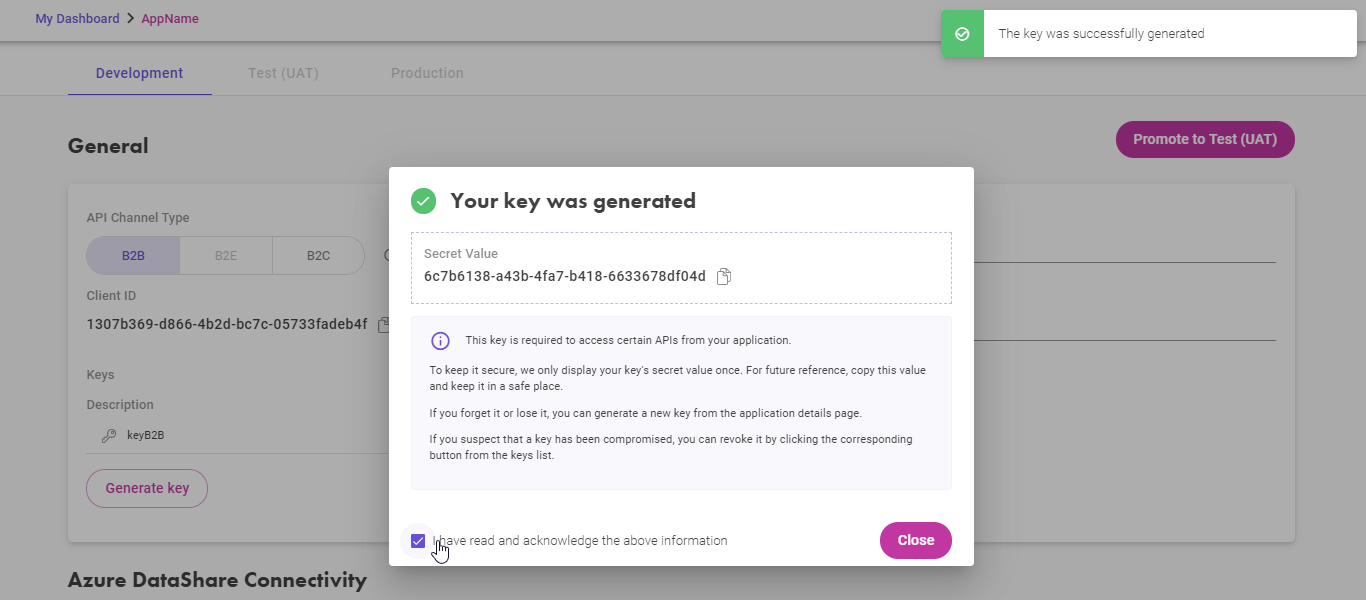The height and width of the screenshot is (600, 1366).
Task: Click the AppName breadcrumb
Action: 170,19
